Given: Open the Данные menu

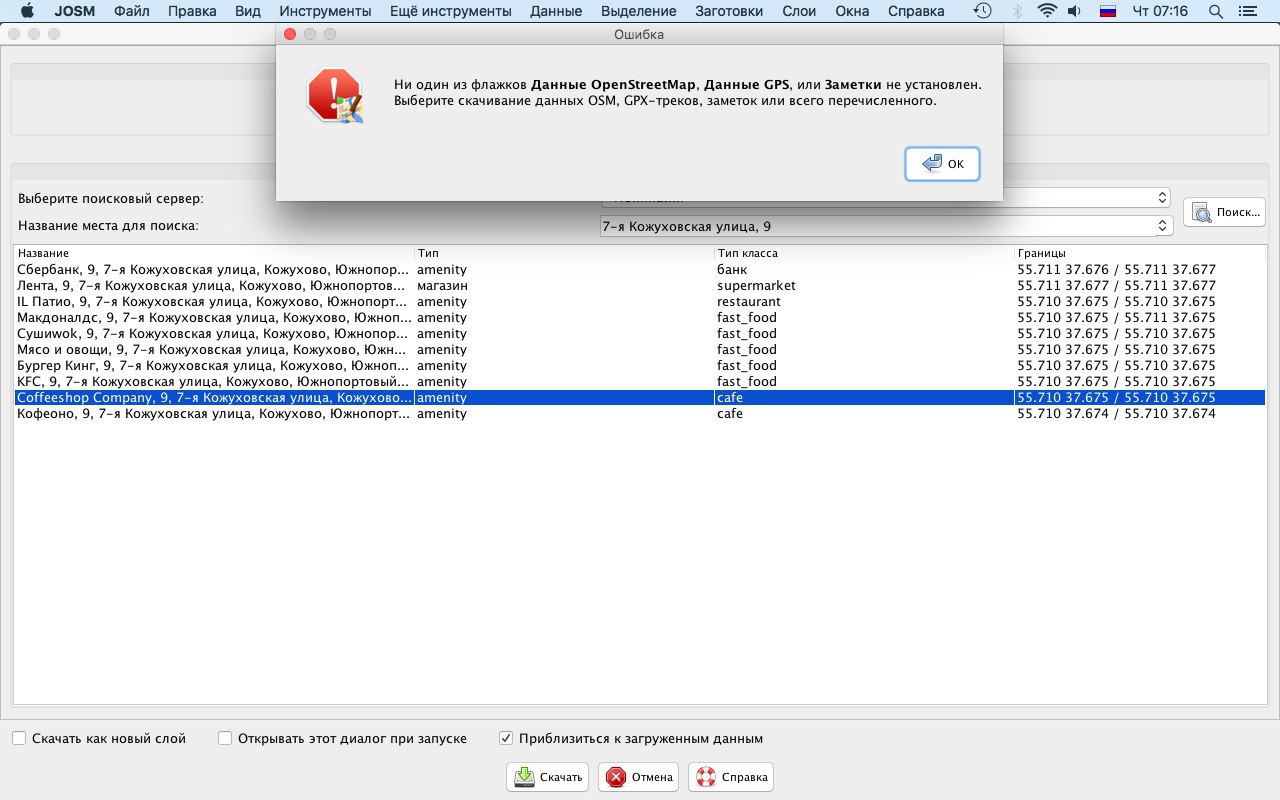Looking at the screenshot, I should [x=556, y=11].
